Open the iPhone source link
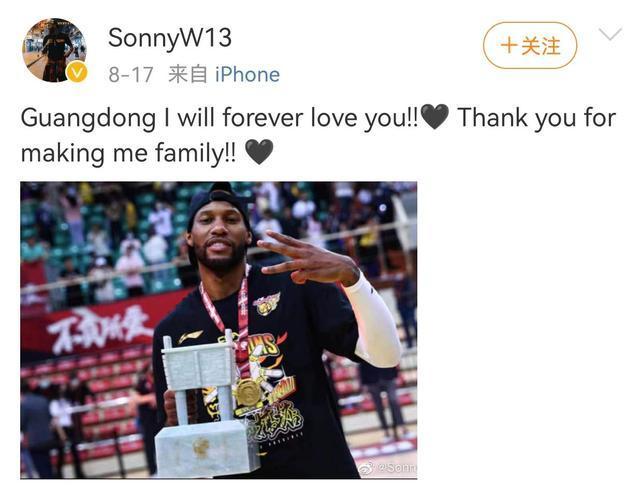 [x=247, y=75]
